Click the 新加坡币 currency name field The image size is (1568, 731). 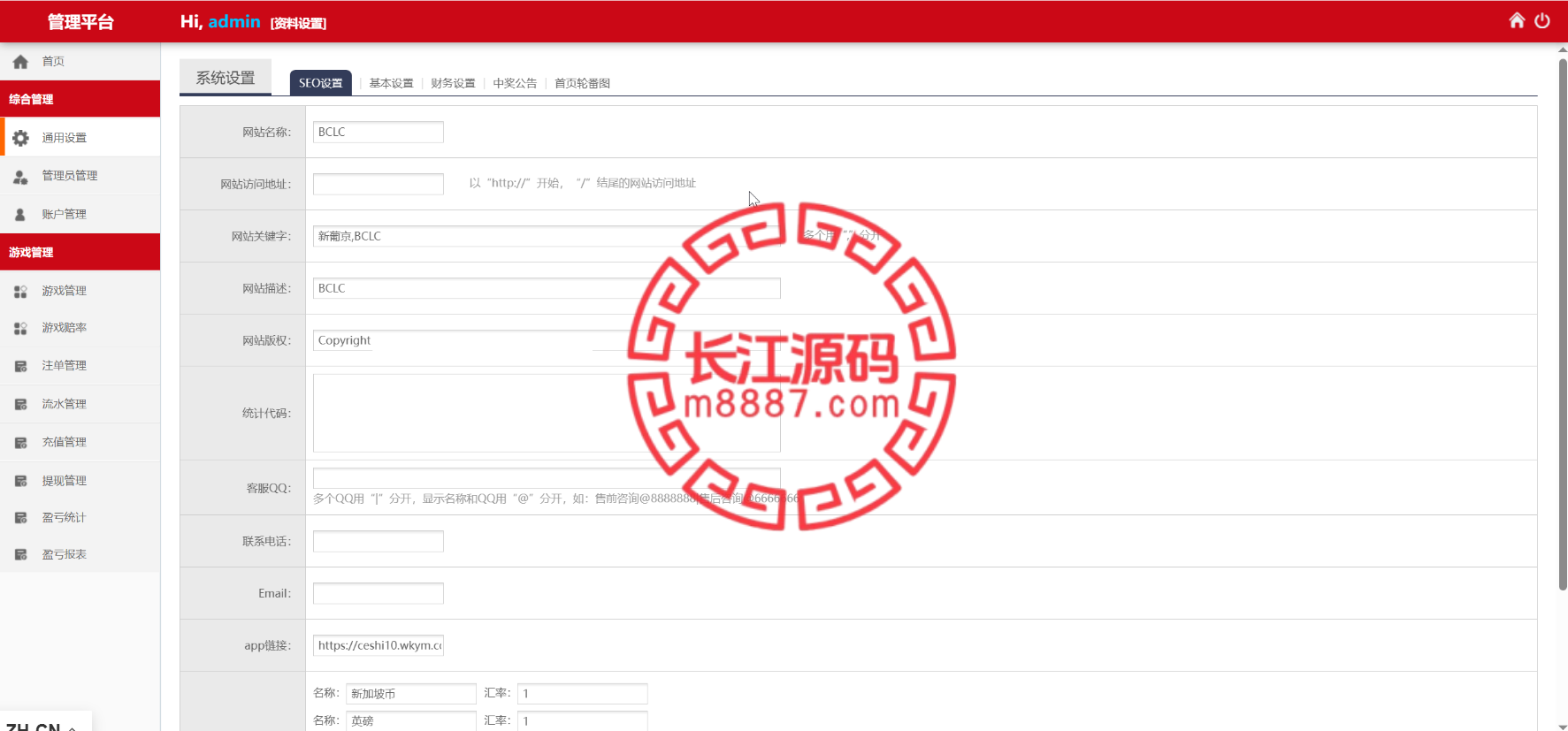410,694
